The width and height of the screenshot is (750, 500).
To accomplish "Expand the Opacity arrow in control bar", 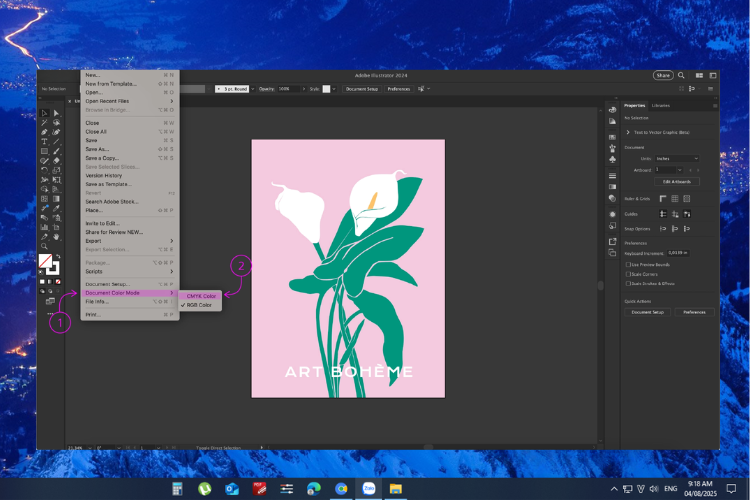I will click(x=304, y=89).
